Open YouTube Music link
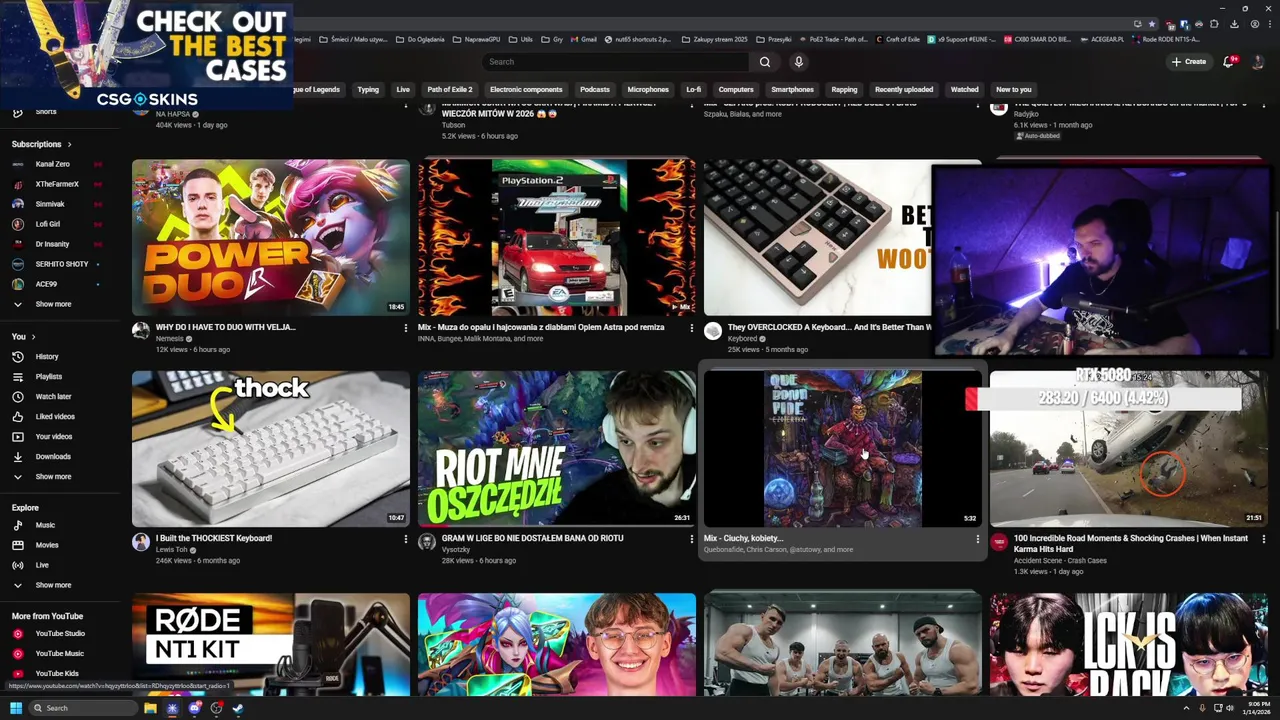1280x720 pixels. [x=59, y=653]
